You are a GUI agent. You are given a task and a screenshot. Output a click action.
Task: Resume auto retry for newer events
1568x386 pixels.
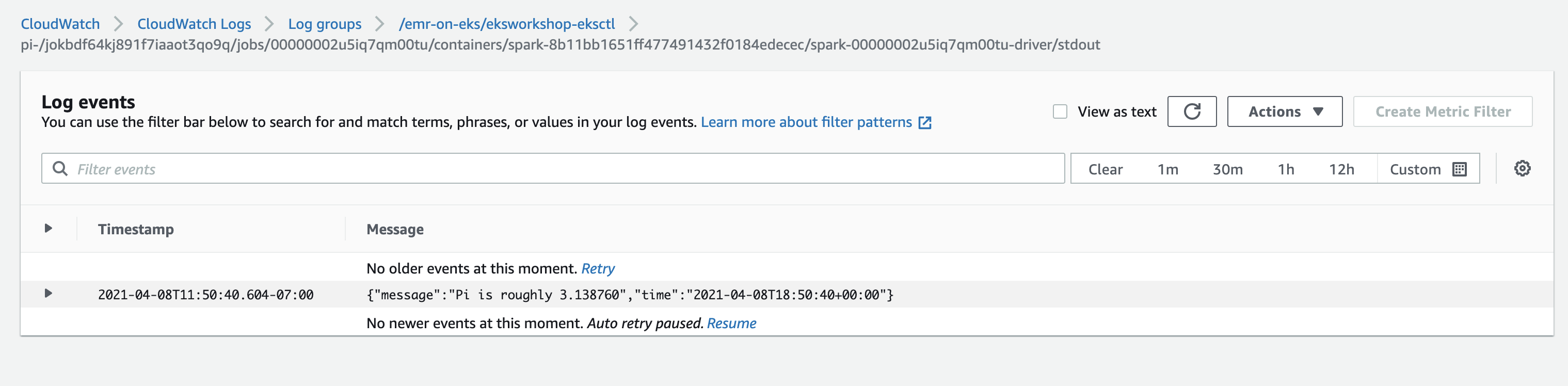(x=731, y=323)
